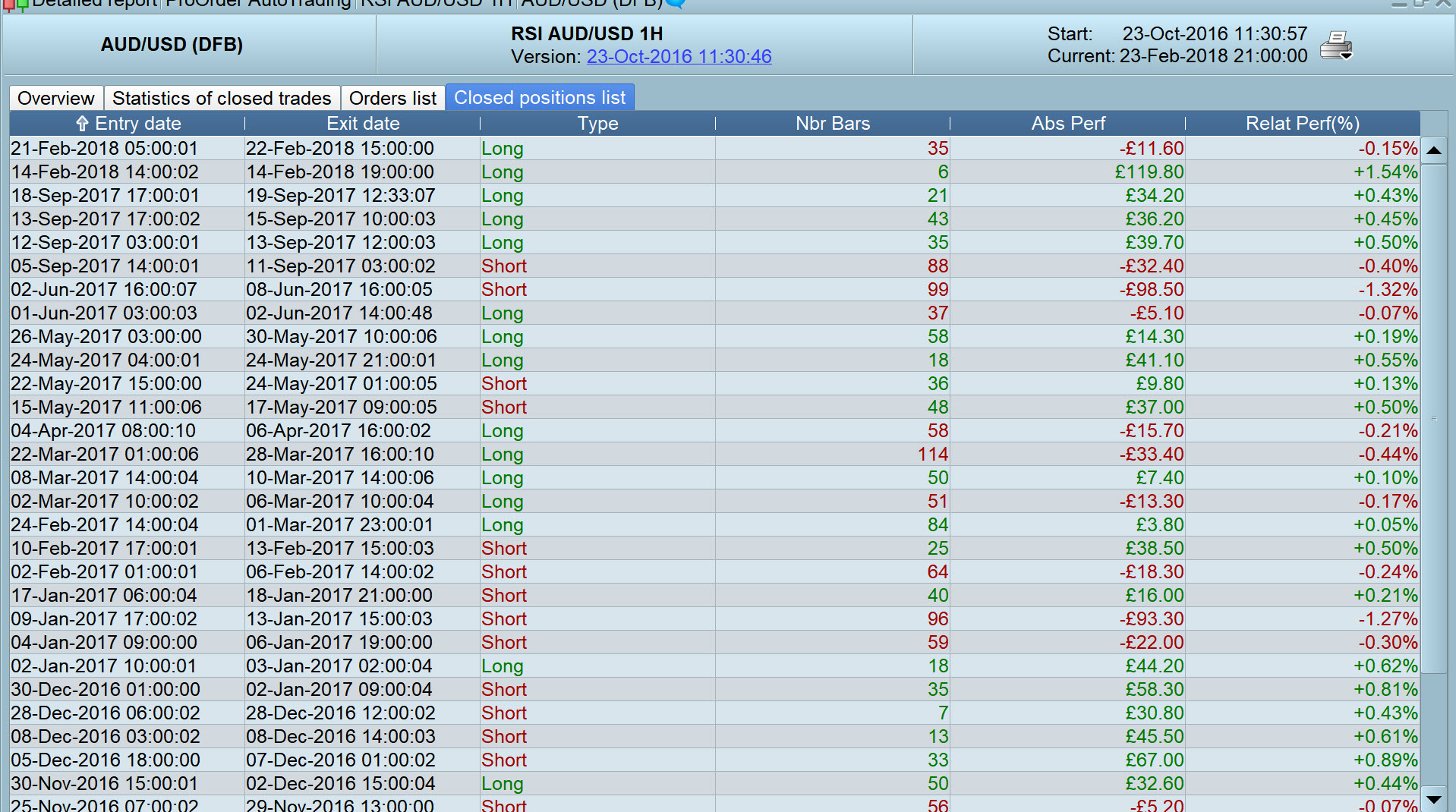Click AUD/USD (DFB) instrument title
Screen dimensions: 1456x812
point(172,45)
